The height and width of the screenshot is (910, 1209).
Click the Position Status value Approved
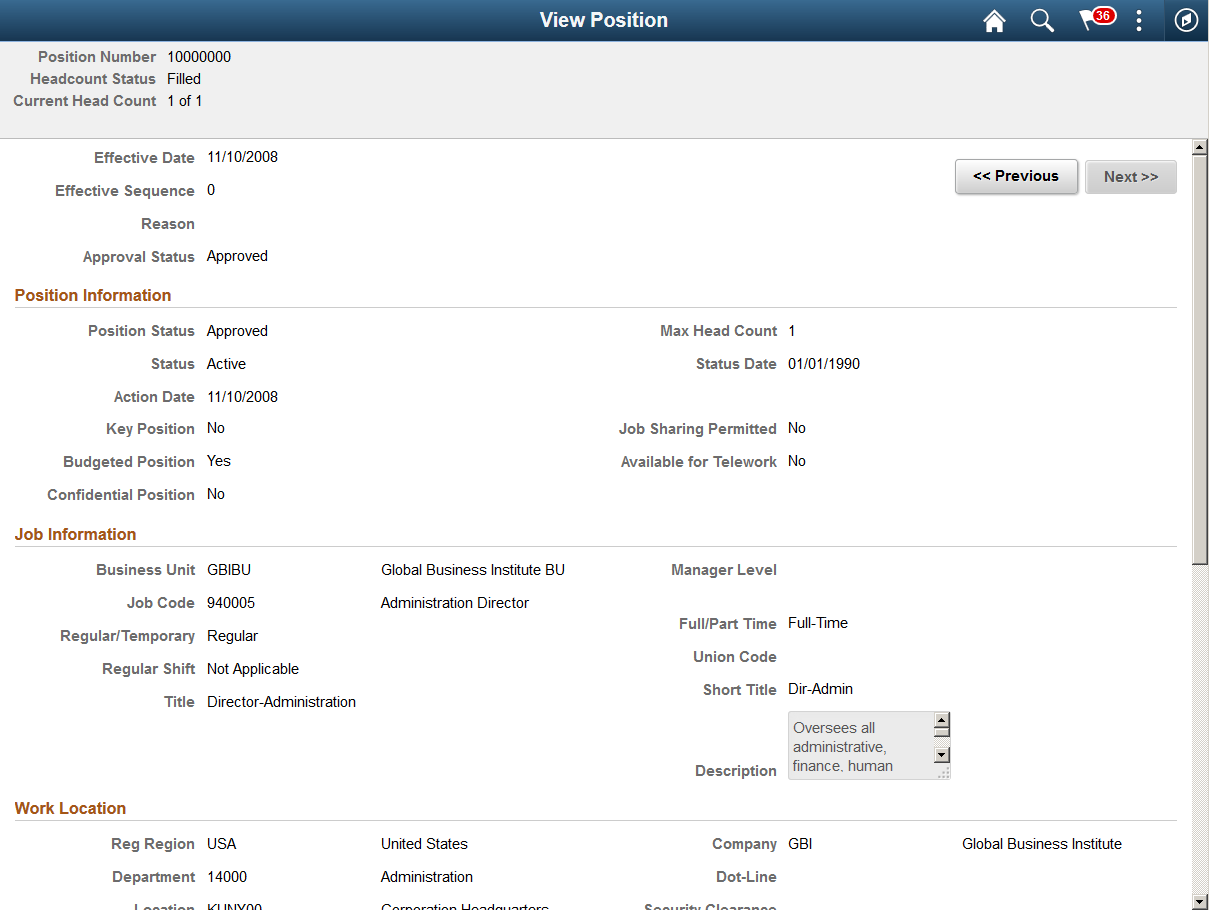237,331
